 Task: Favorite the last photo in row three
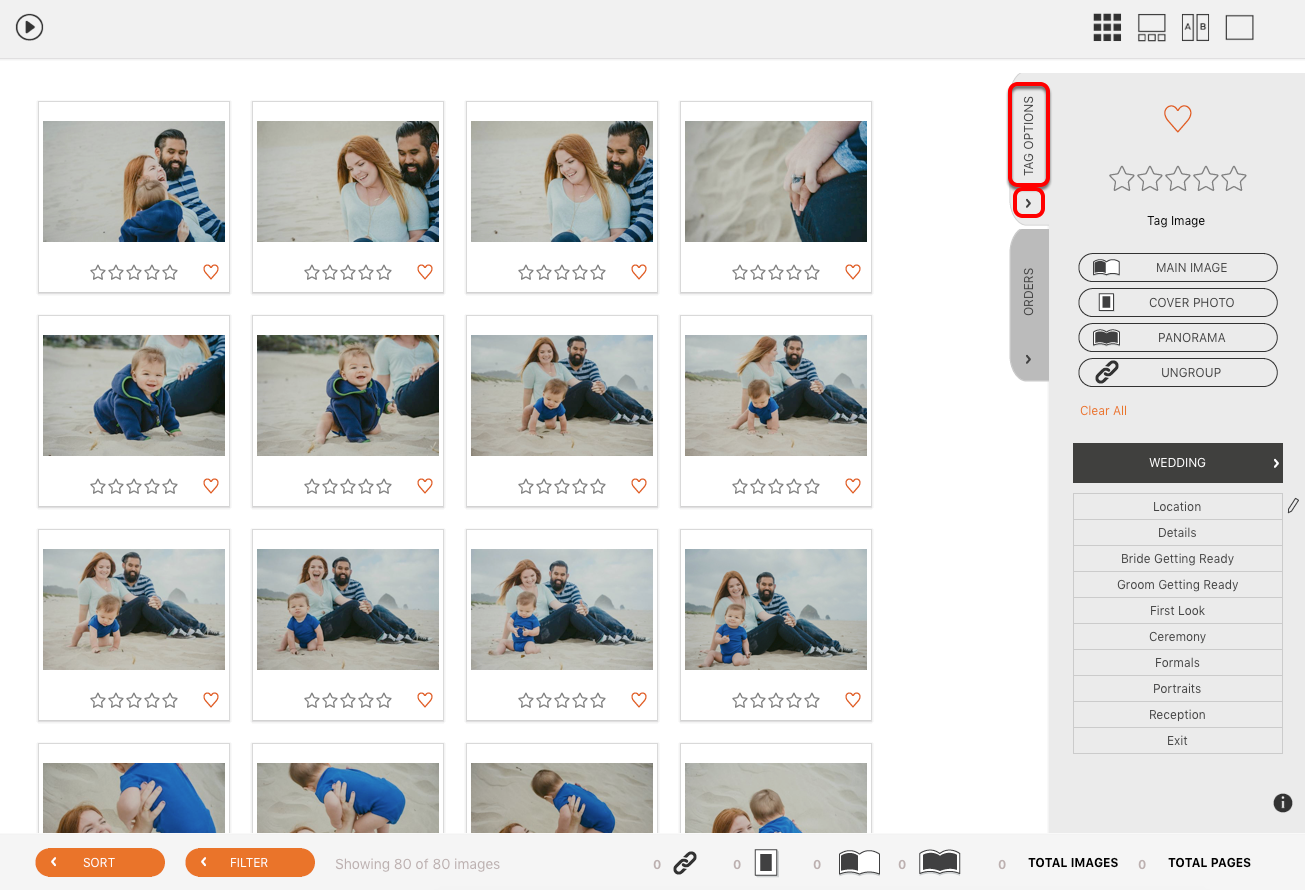click(853, 700)
